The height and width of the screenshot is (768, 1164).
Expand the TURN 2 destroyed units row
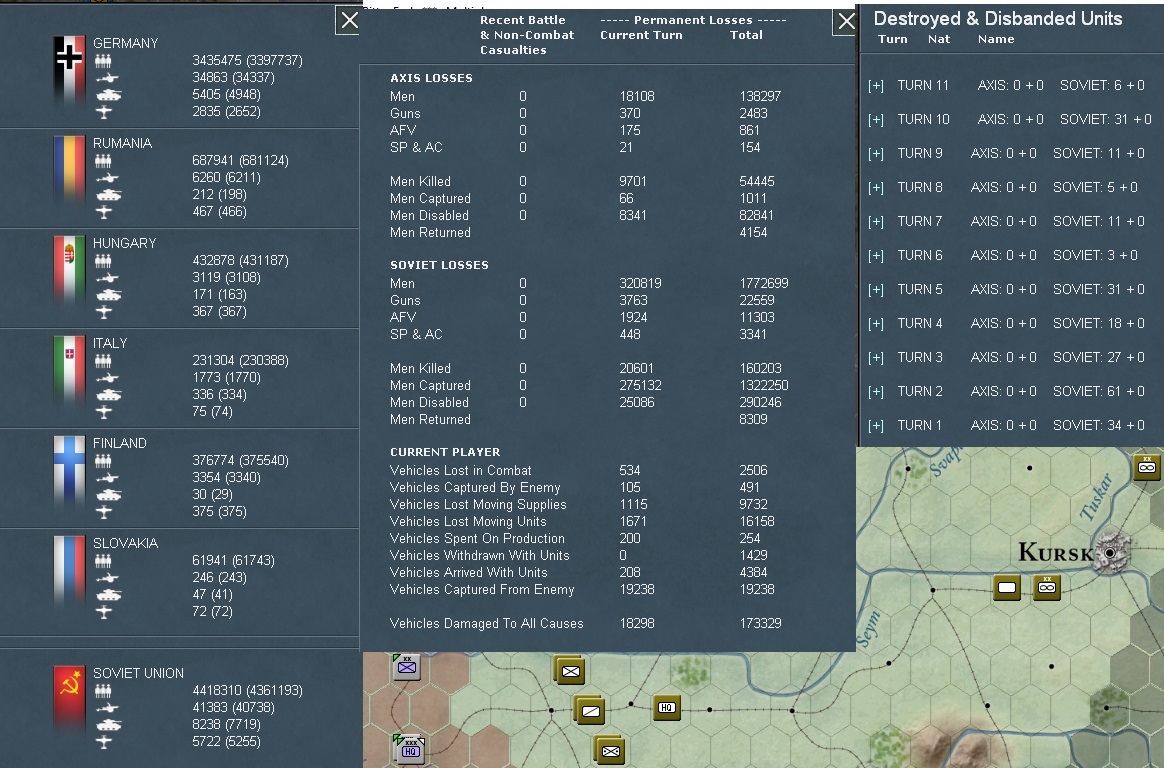[876, 393]
